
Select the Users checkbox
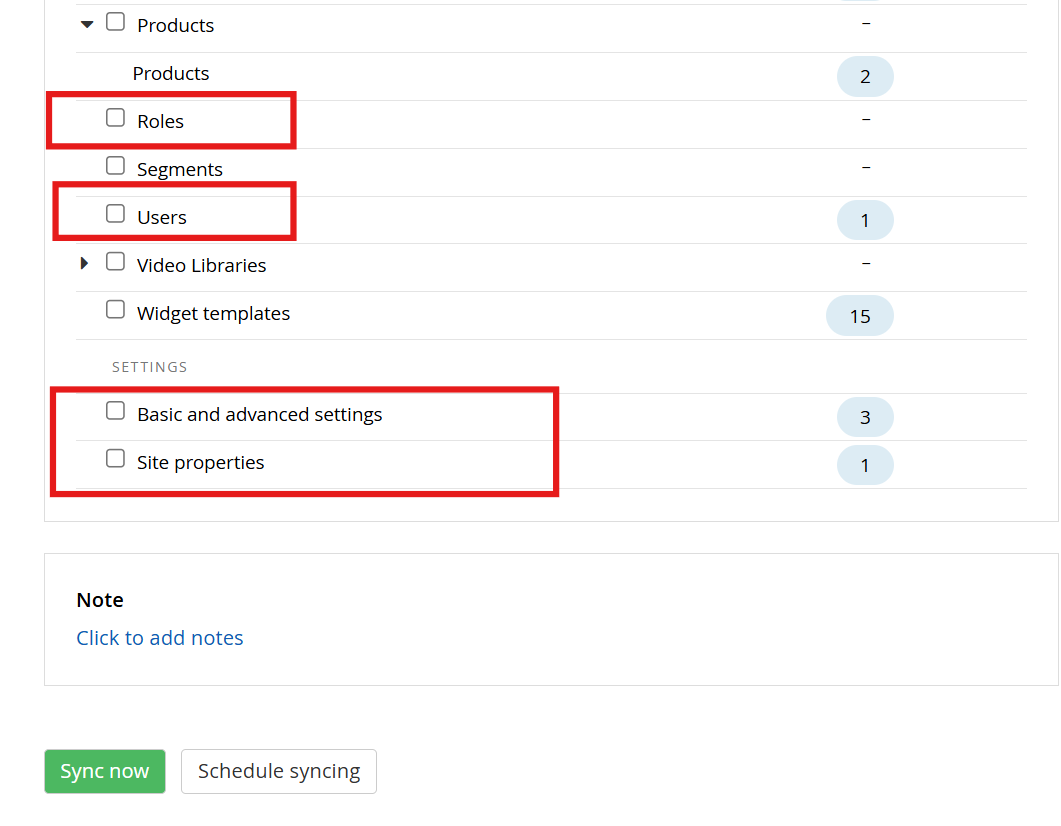click(x=116, y=214)
